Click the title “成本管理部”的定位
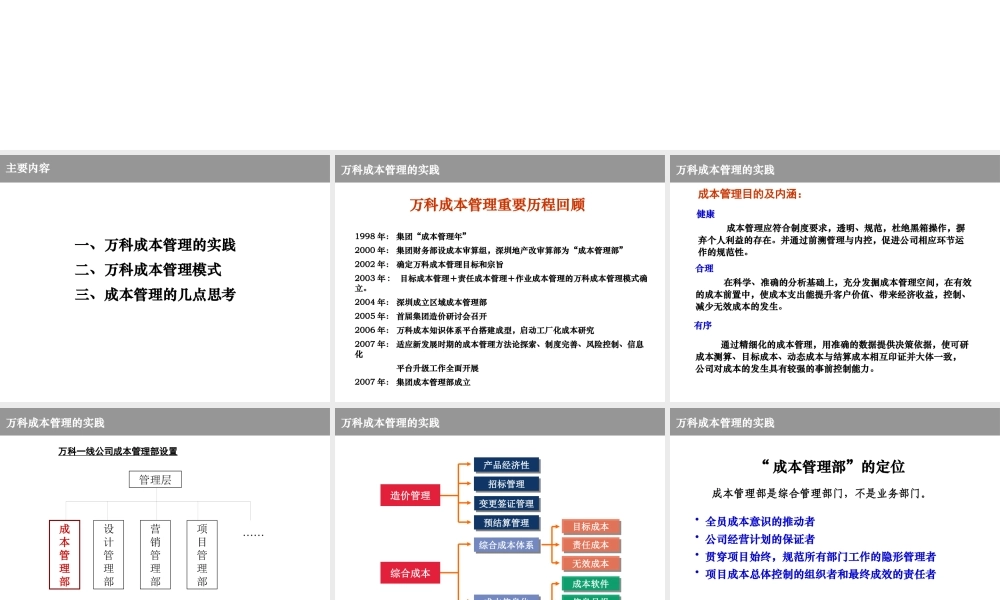This screenshot has height=600, width=1000. (833, 467)
